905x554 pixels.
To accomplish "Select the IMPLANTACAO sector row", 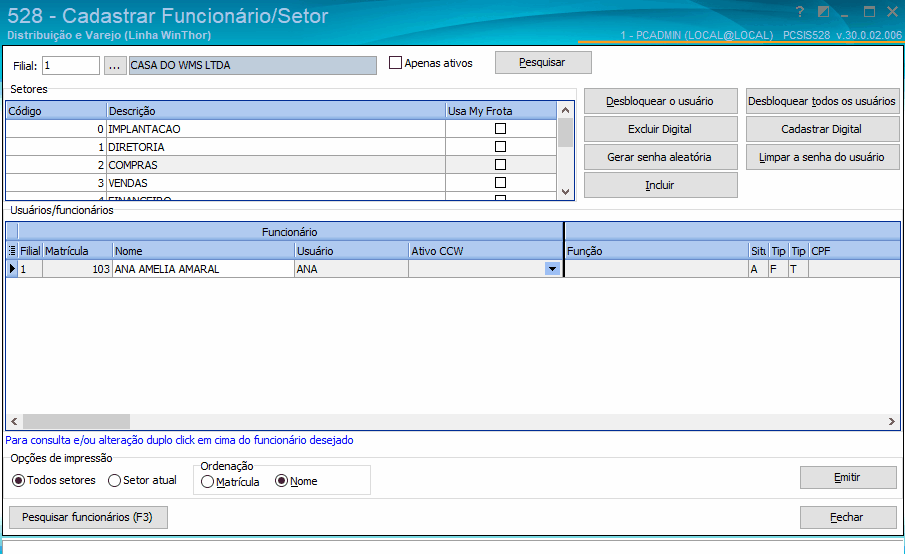I will tap(281, 129).
